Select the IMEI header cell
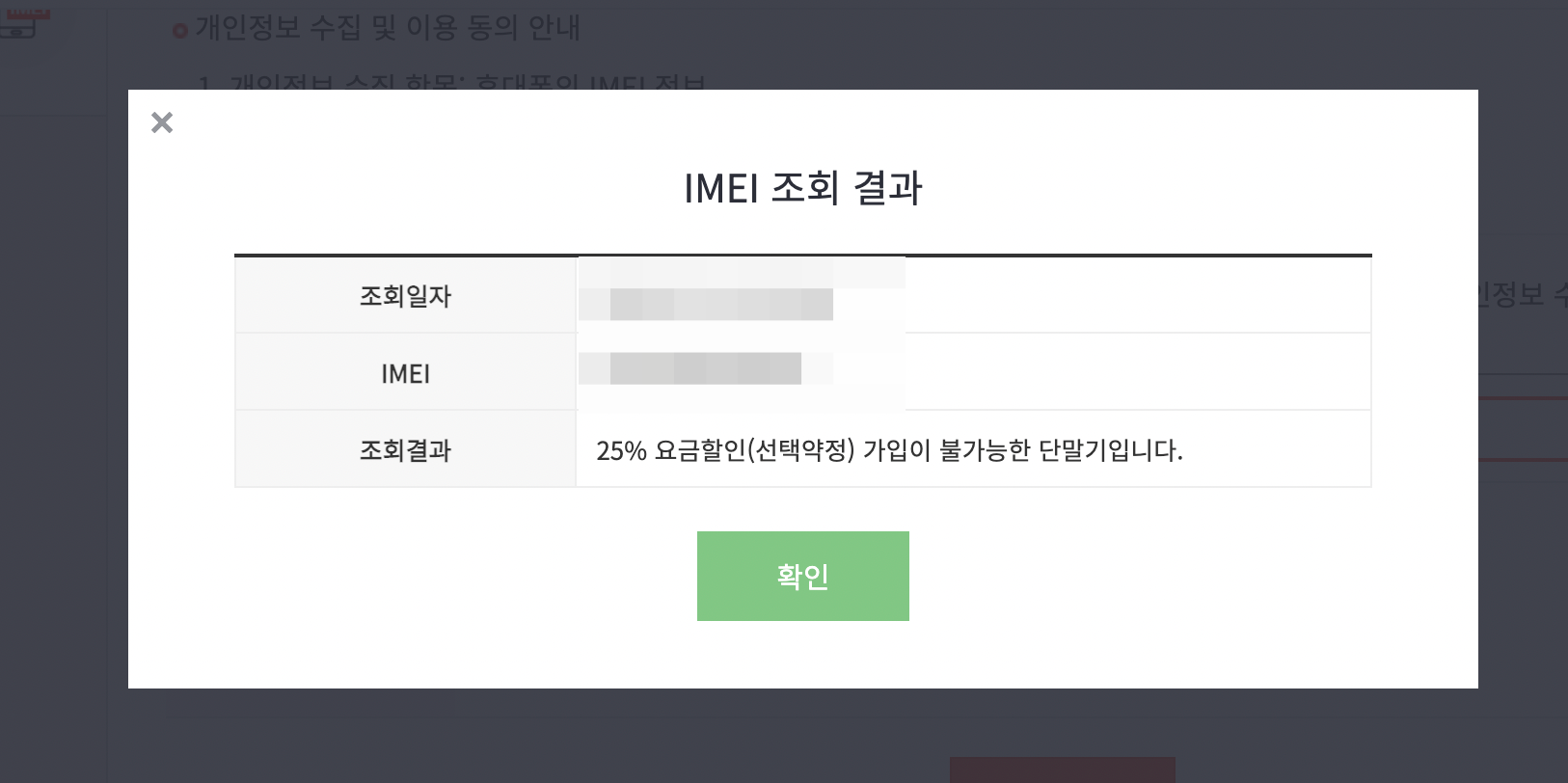The width and height of the screenshot is (1568, 783). point(405,373)
